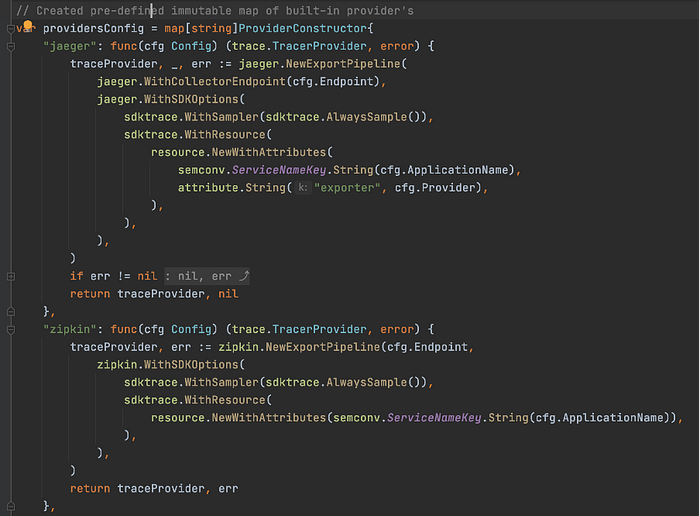Click 'cfg.Endpoint' inside WithCollectorEndpoint

[333, 82]
